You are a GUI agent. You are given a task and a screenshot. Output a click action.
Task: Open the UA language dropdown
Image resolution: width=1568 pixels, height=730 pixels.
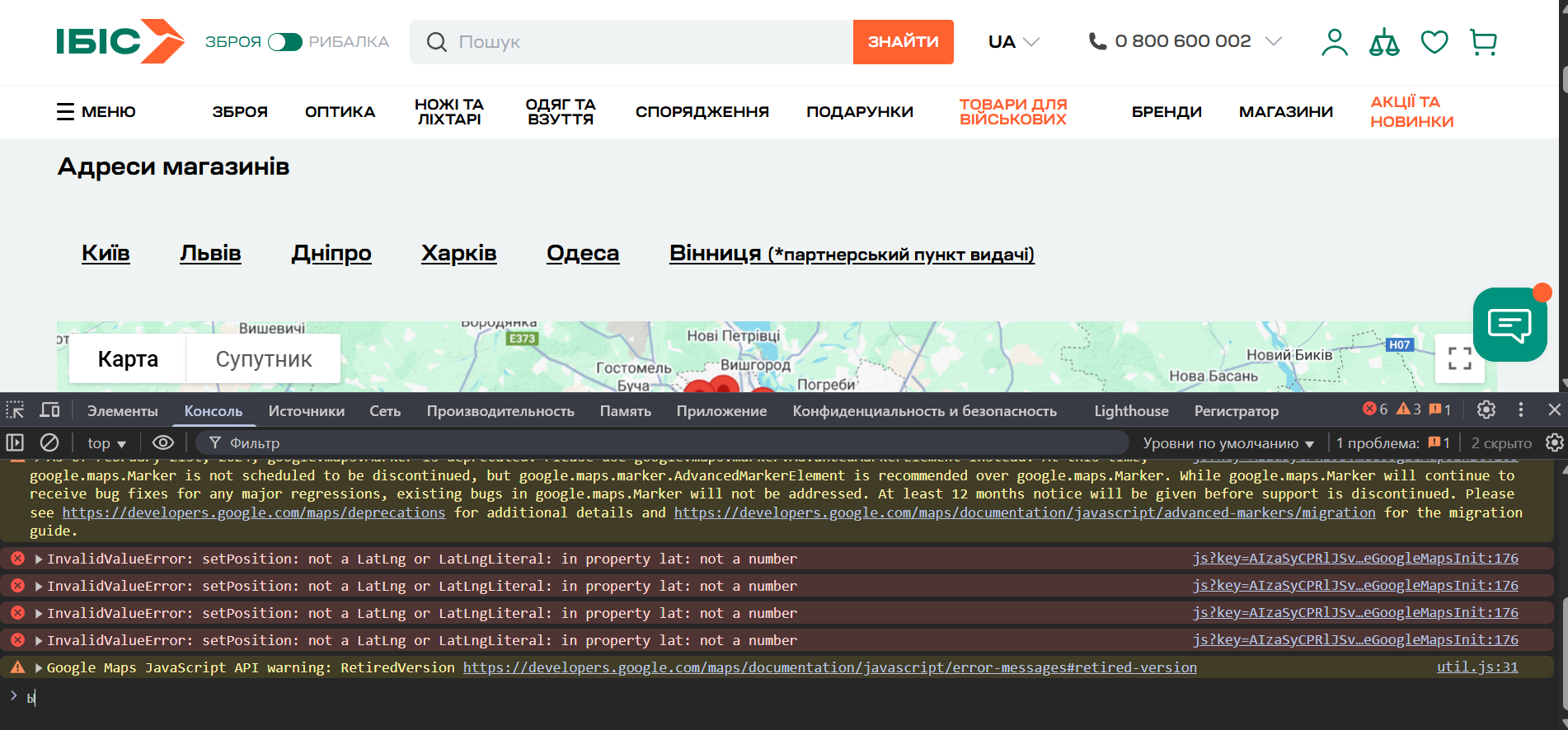pyautogui.click(x=1013, y=42)
